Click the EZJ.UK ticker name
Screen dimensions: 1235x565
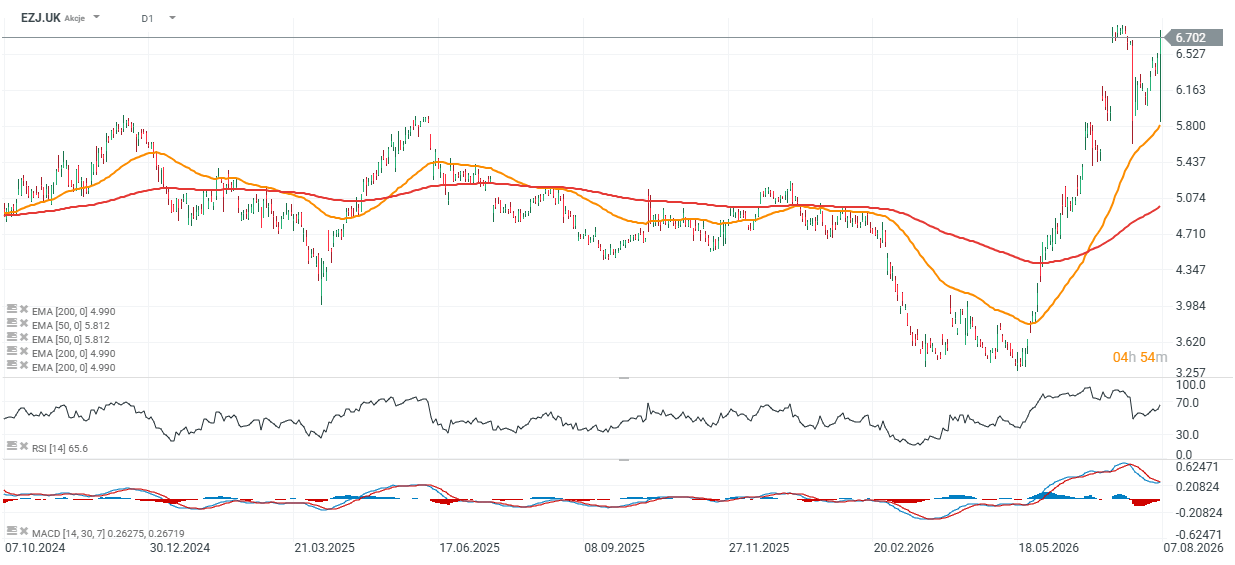[x=41, y=18]
